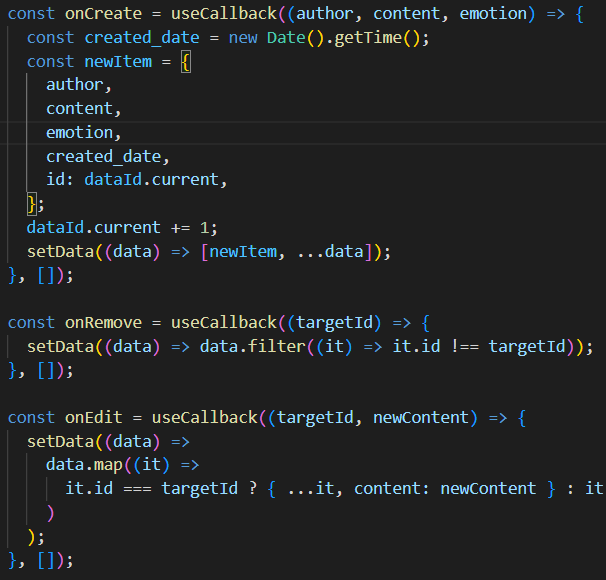Click the emotion parameter in onCreate signature
This screenshot has width=606, height=580.
[x=493, y=14]
